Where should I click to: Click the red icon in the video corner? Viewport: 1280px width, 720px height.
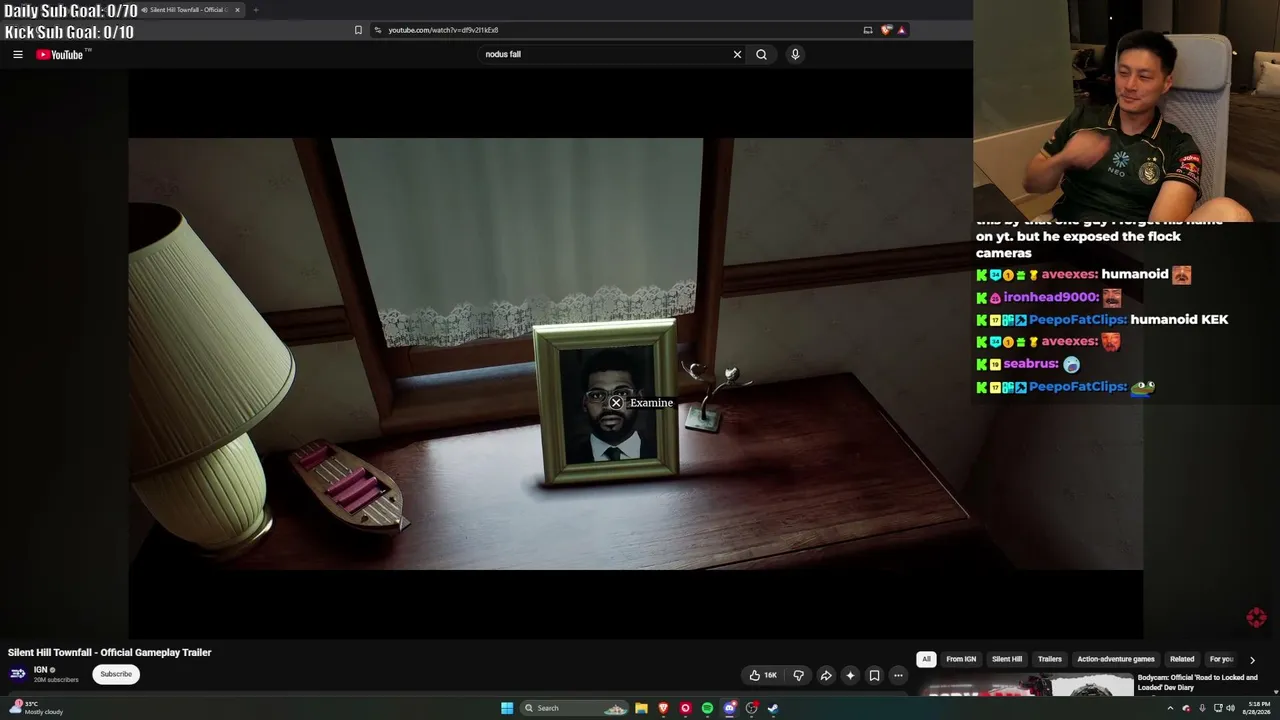point(1257,618)
